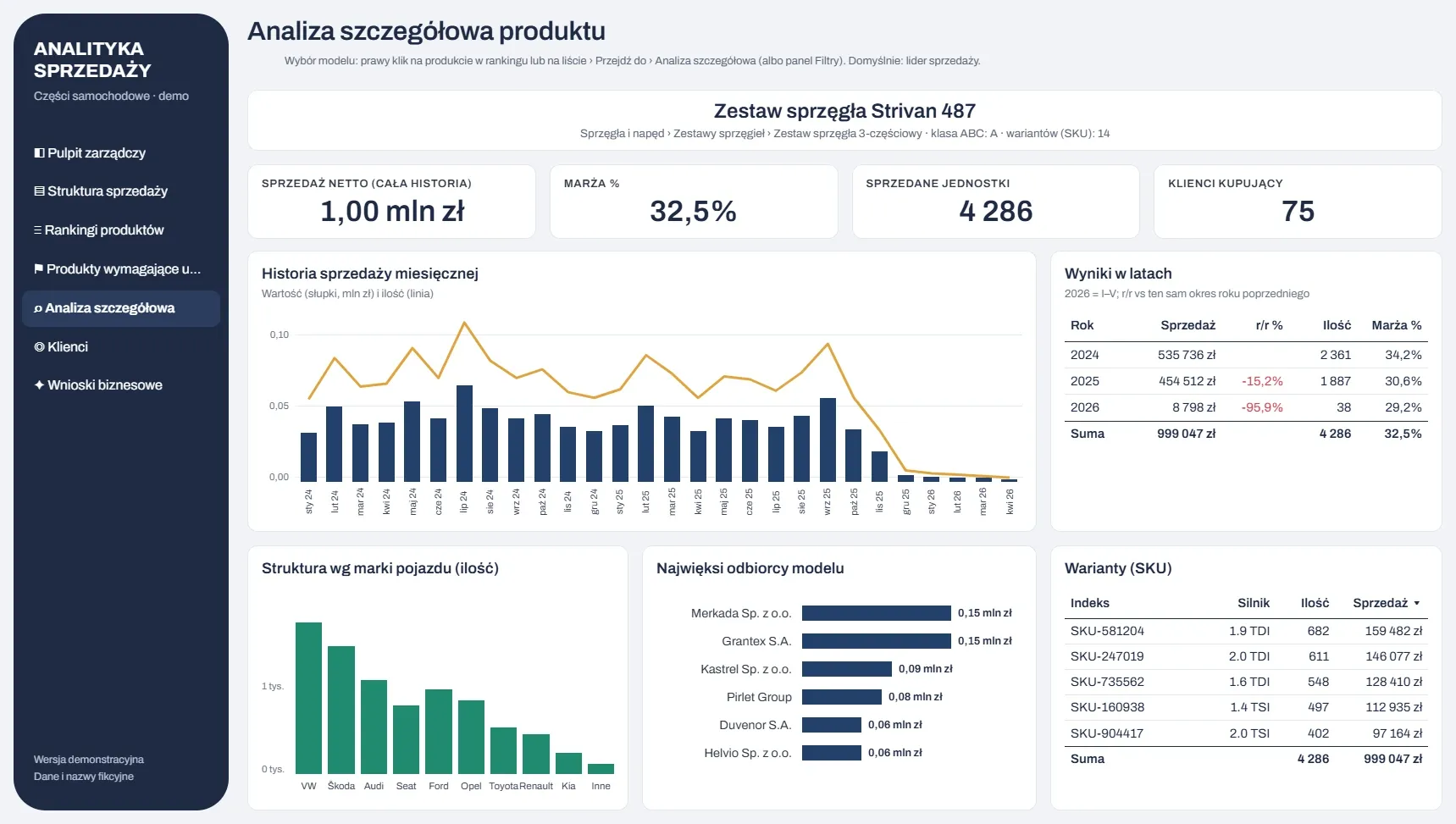Go to Struktura sprzedaży page

120,191
